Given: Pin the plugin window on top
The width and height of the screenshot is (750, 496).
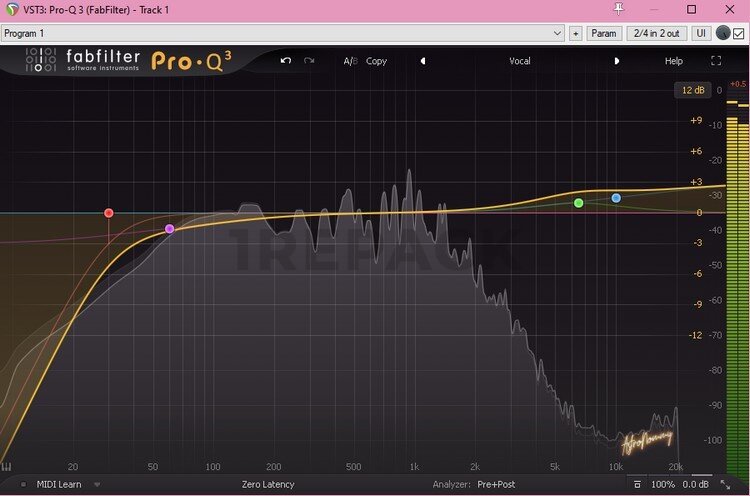Looking at the screenshot, I should pyautogui.click(x=619, y=9).
